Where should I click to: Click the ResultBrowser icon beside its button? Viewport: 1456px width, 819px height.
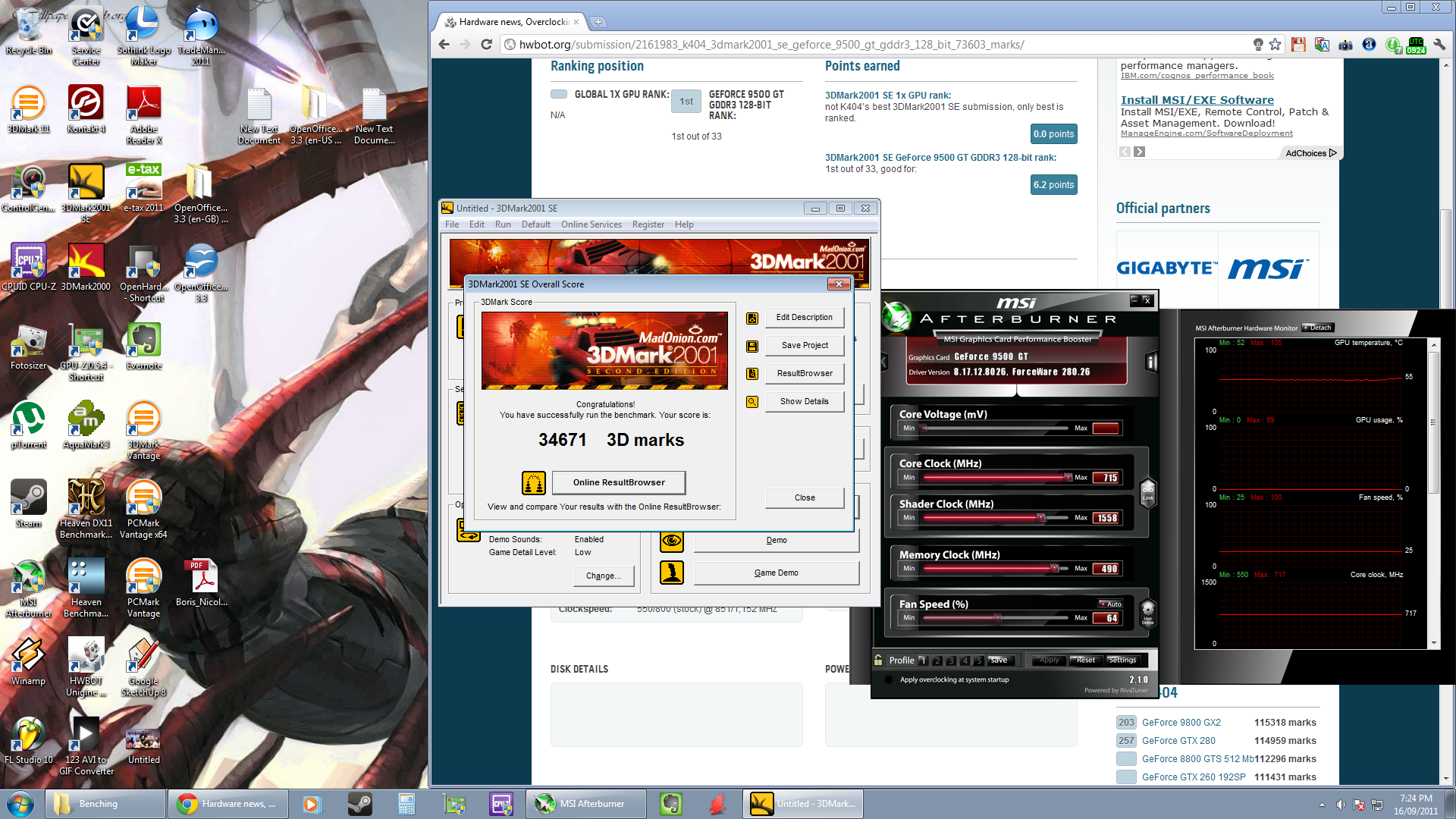tap(752, 374)
